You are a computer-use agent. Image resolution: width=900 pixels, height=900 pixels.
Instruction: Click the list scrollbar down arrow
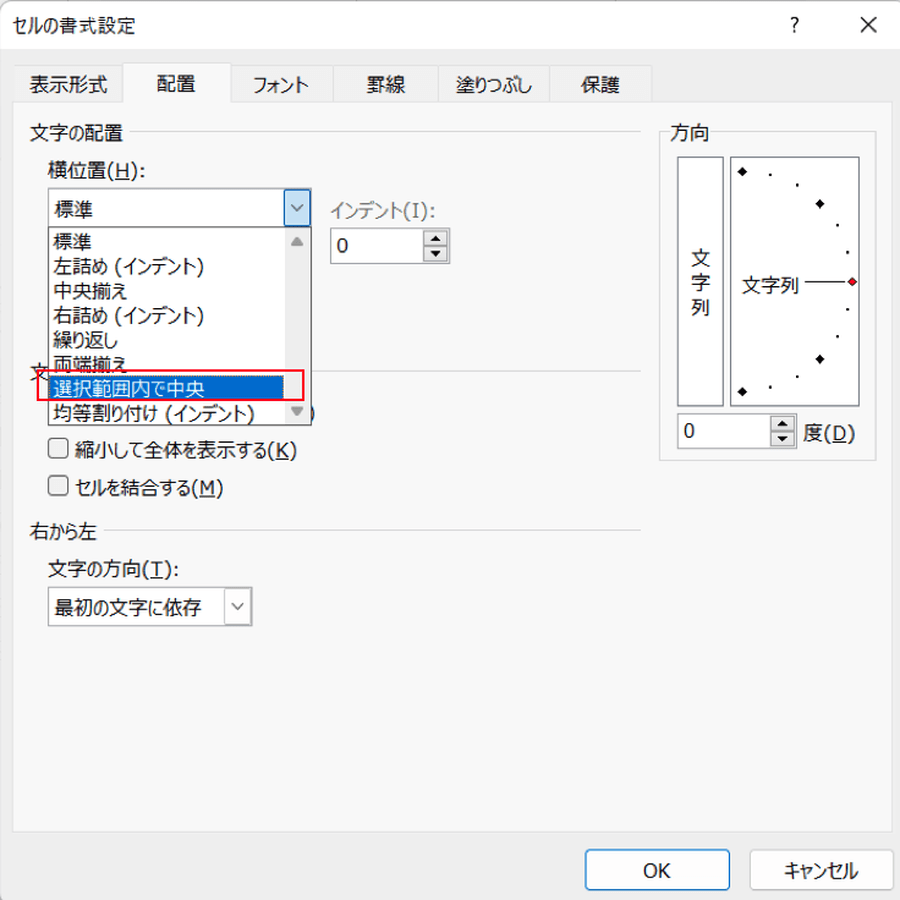pos(297,411)
